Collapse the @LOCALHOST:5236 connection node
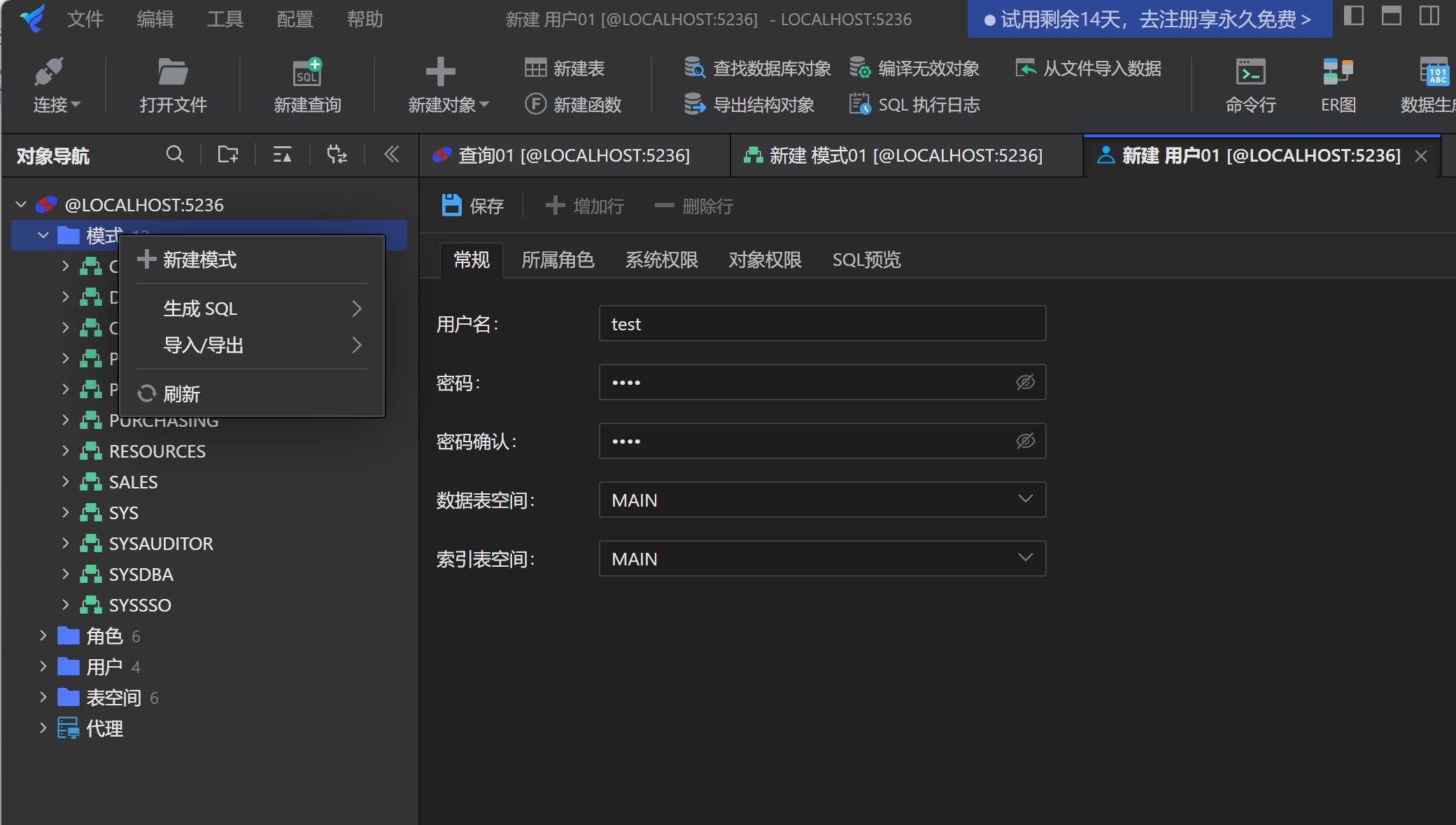This screenshot has height=825, width=1456. click(x=21, y=204)
